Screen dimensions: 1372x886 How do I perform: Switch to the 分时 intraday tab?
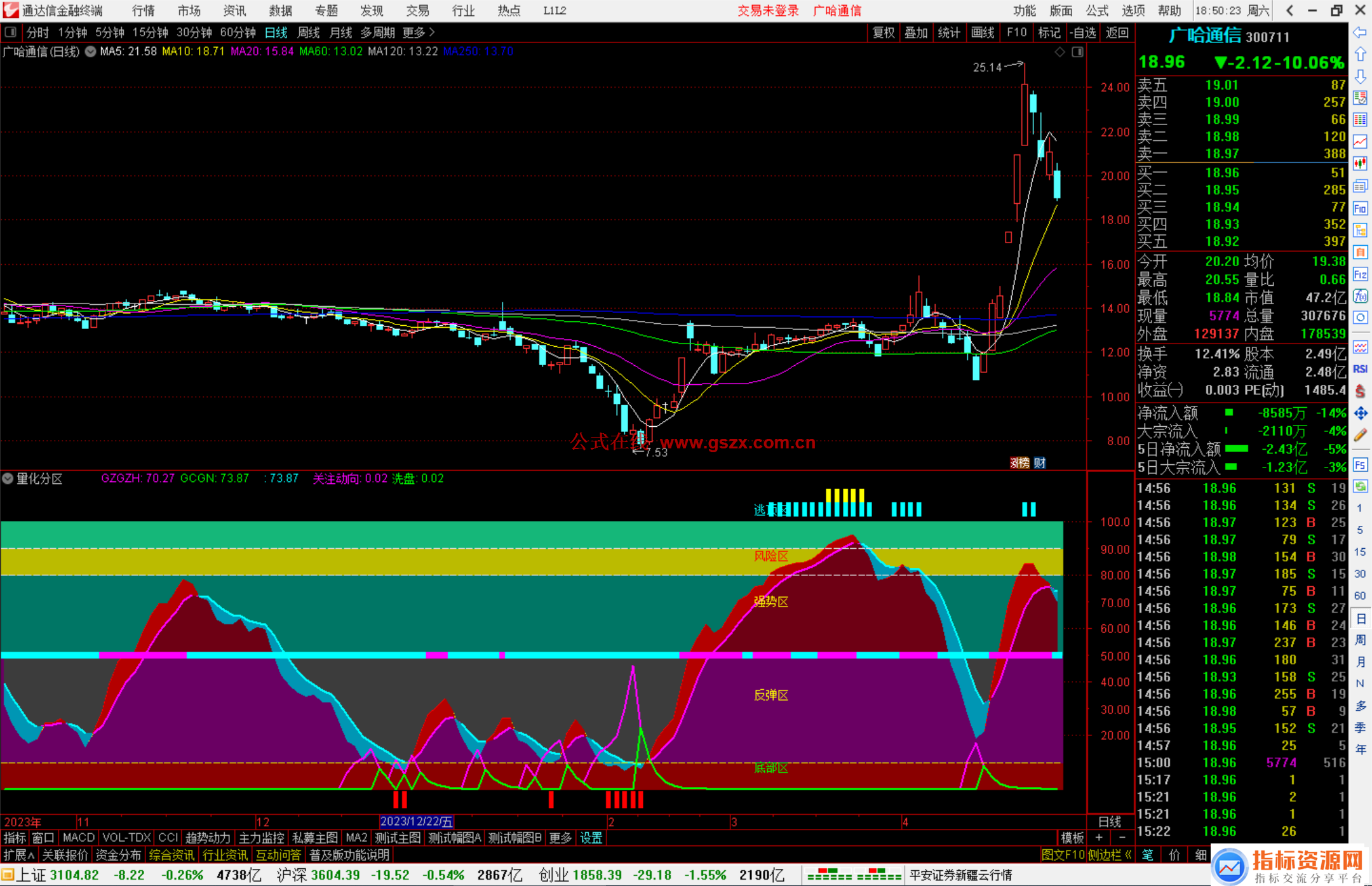point(37,32)
